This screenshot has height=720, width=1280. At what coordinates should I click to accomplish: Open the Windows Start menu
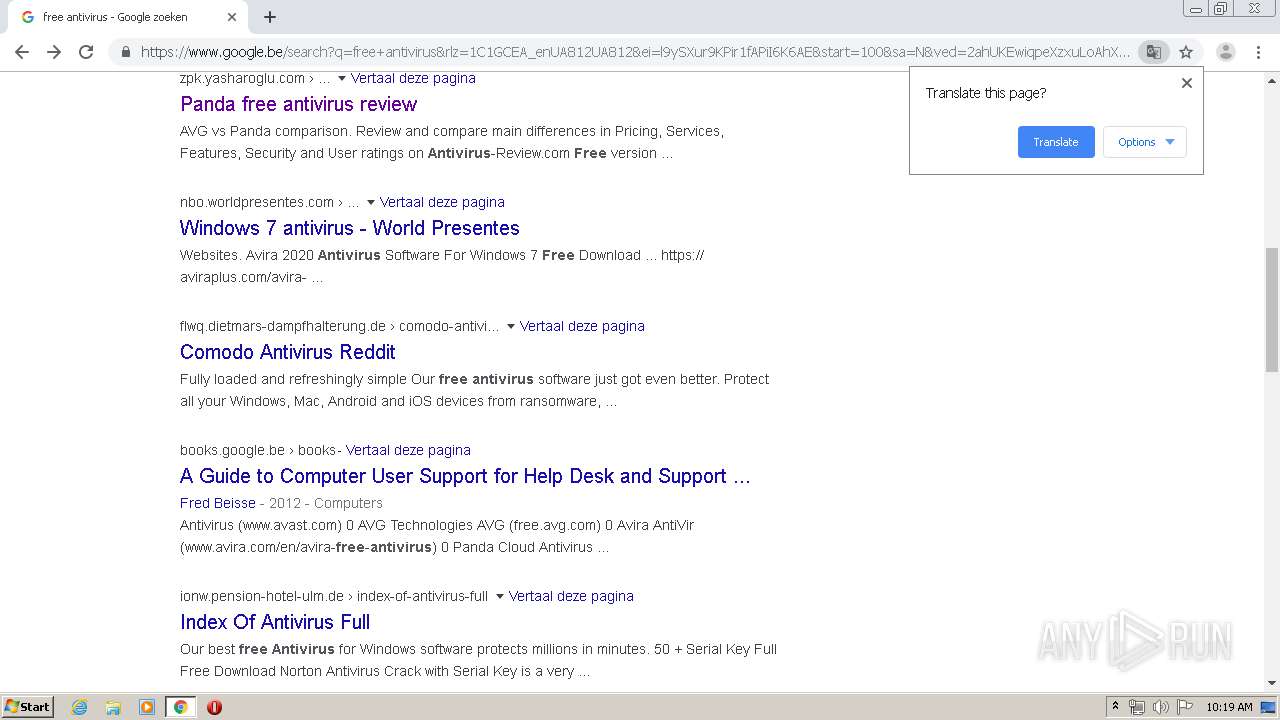click(x=28, y=707)
